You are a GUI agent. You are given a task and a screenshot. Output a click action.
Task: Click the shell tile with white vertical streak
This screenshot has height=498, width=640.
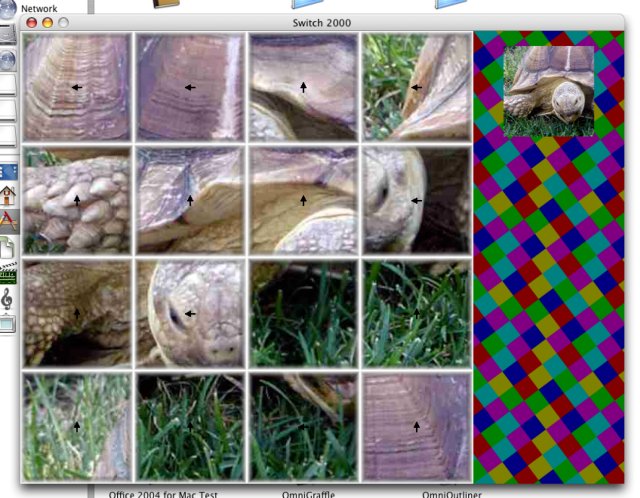pos(190,87)
